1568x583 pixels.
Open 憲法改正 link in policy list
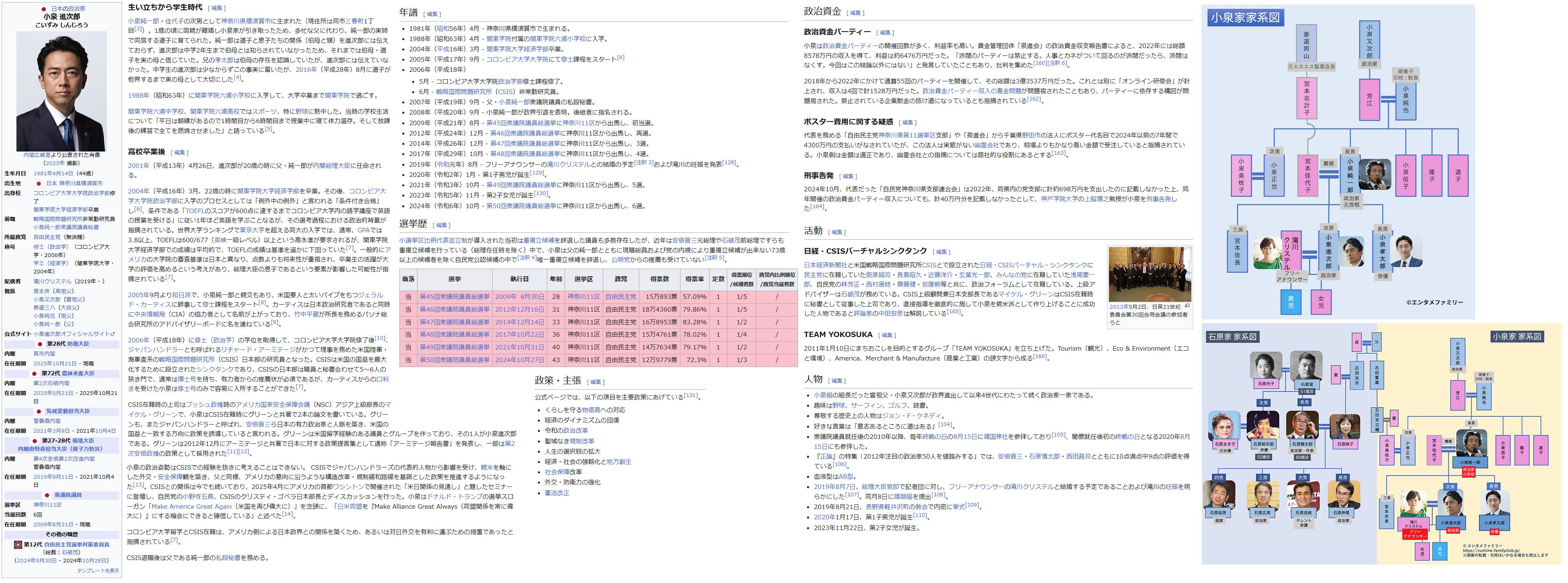click(557, 493)
